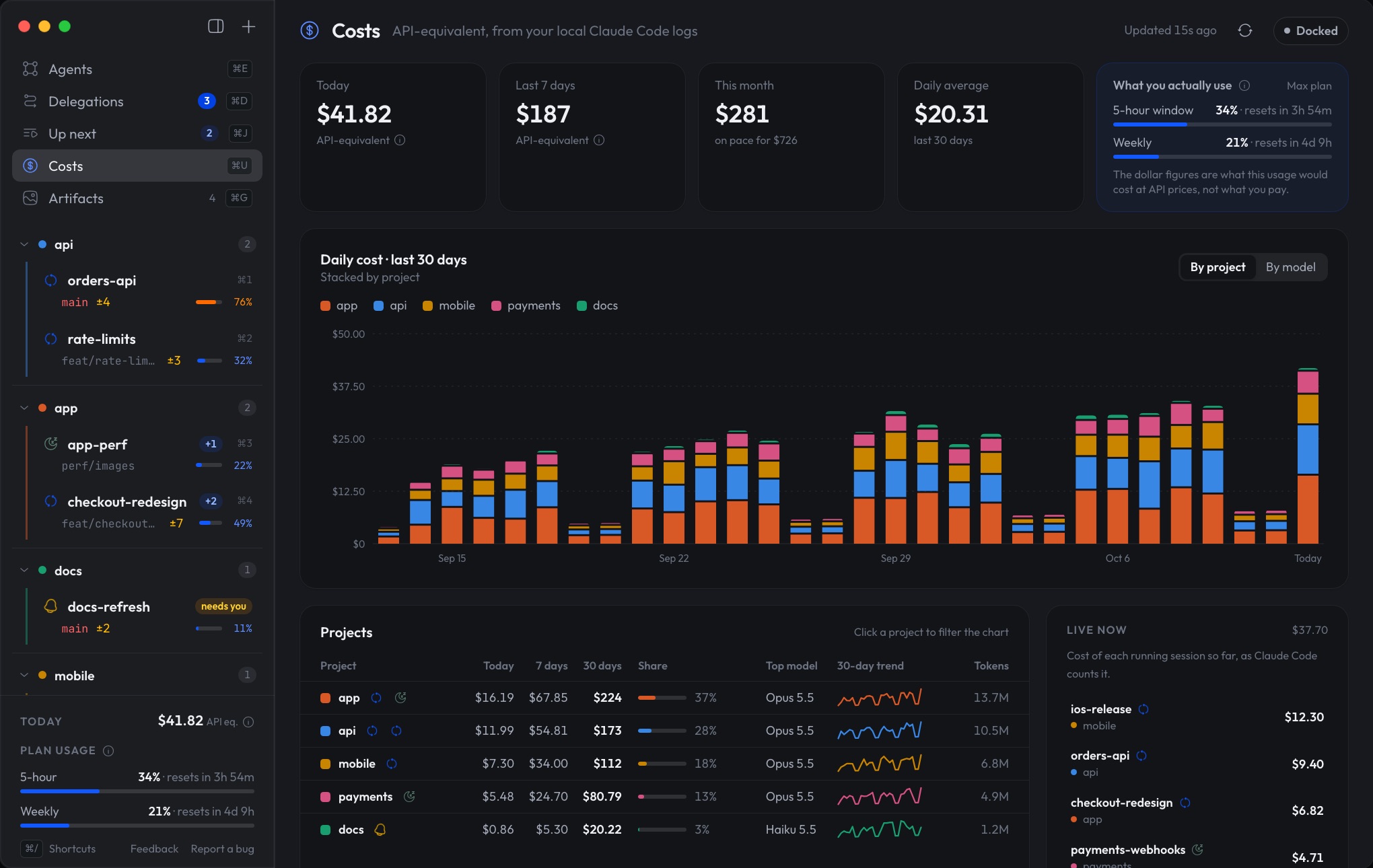This screenshot has width=1373, height=868.
Task: Click info icon in Last 7 days card
Action: click(599, 140)
